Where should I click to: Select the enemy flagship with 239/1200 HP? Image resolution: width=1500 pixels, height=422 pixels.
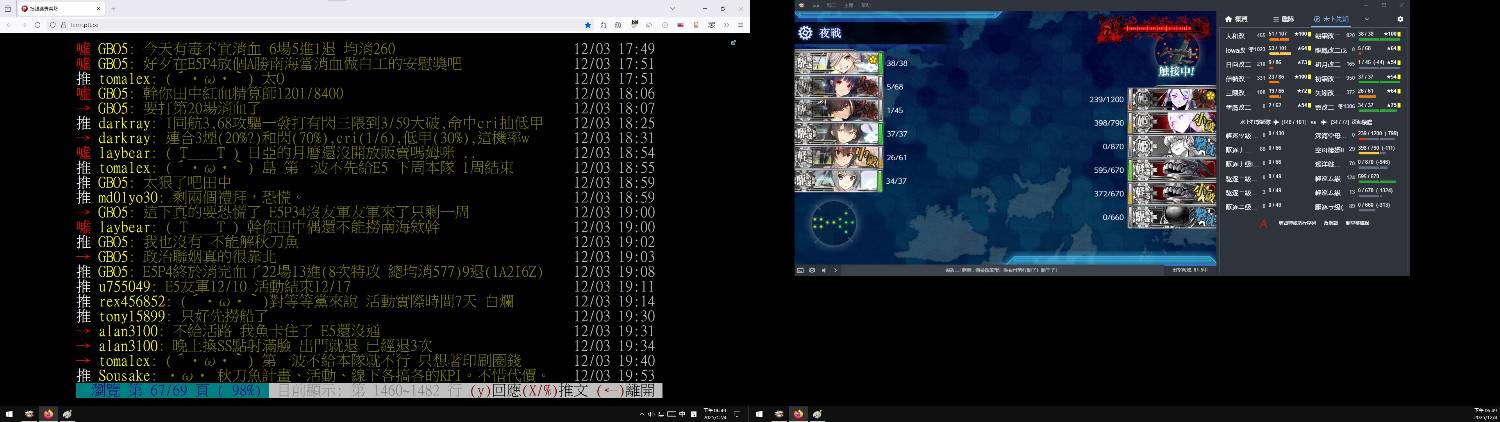pos(1186,99)
